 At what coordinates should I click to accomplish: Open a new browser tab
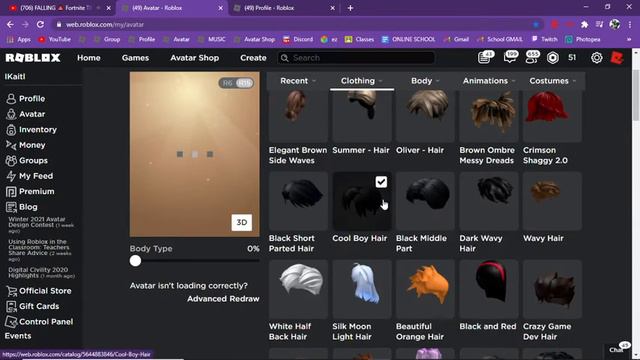click(350, 8)
